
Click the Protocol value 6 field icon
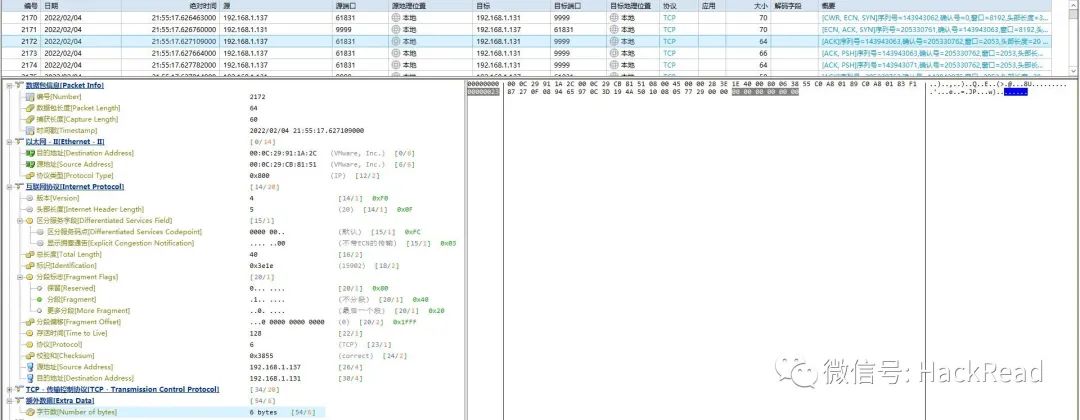point(30,344)
